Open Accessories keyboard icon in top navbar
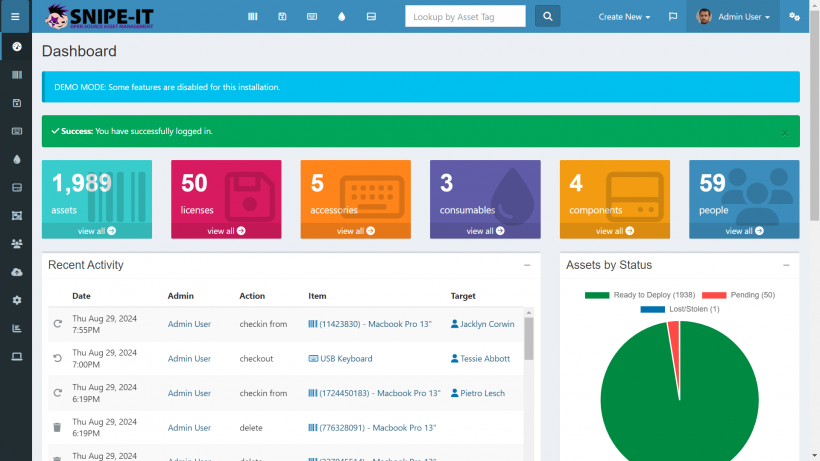 tap(312, 17)
